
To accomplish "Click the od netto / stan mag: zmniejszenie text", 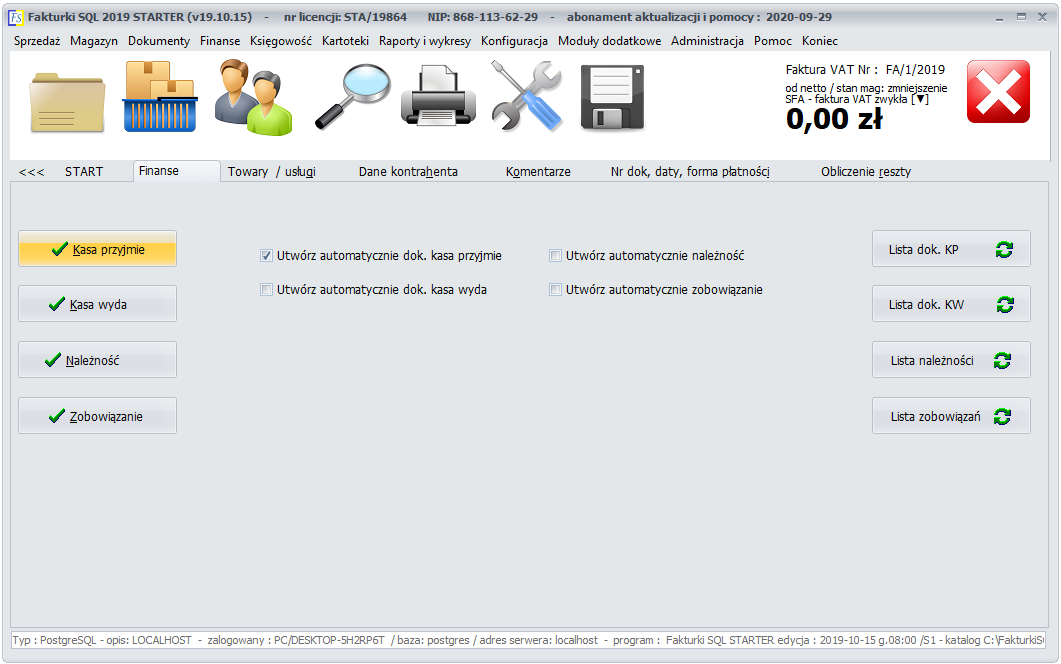I will coord(866,88).
